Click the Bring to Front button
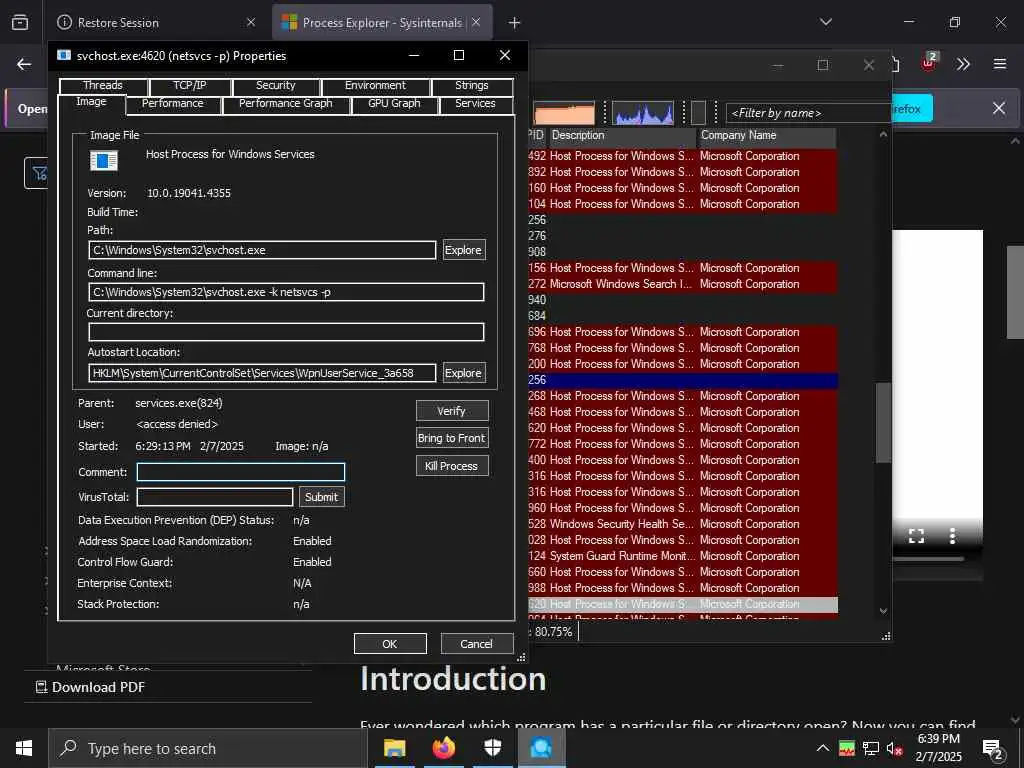This screenshot has height=768, width=1024. (x=451, y=438)
